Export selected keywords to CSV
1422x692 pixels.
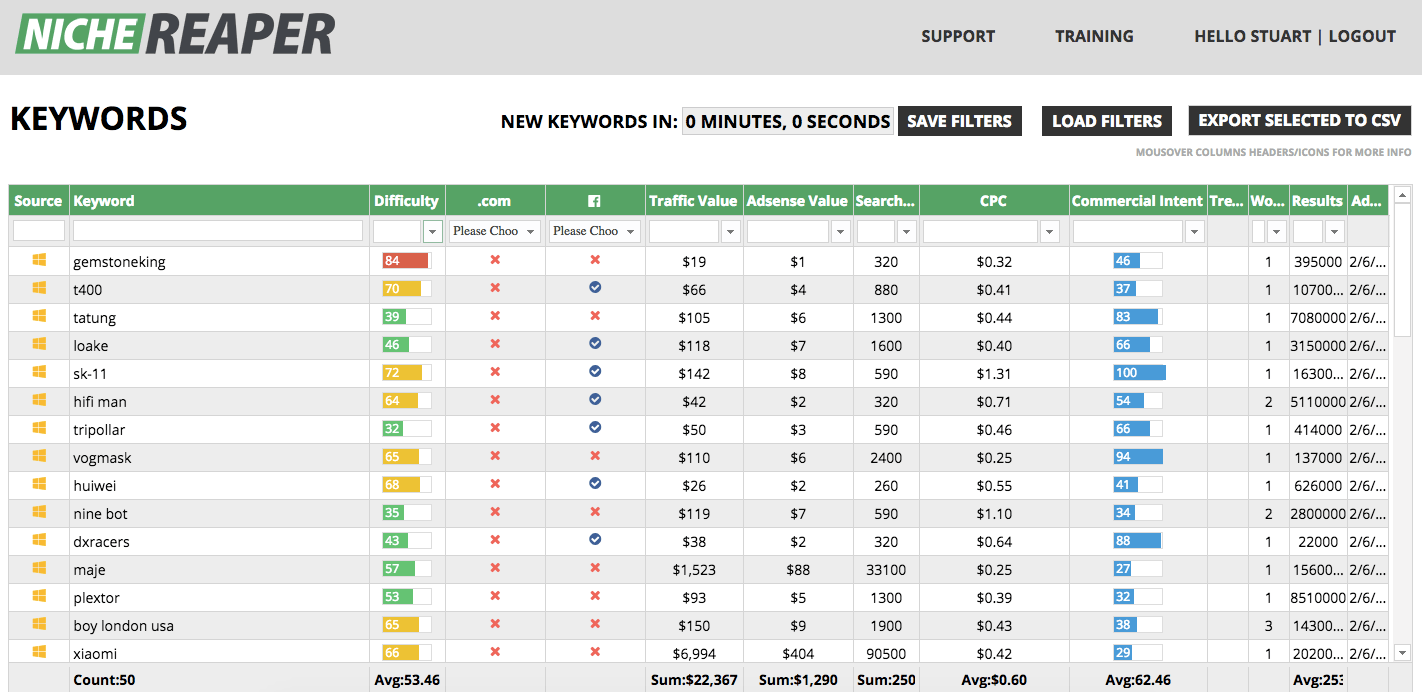[1299, 120]
